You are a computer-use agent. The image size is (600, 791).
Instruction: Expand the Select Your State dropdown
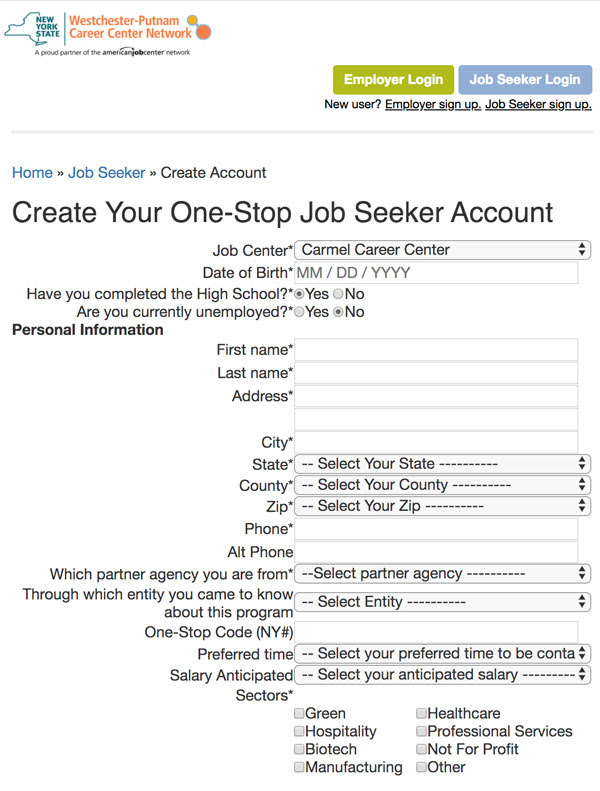443,464
